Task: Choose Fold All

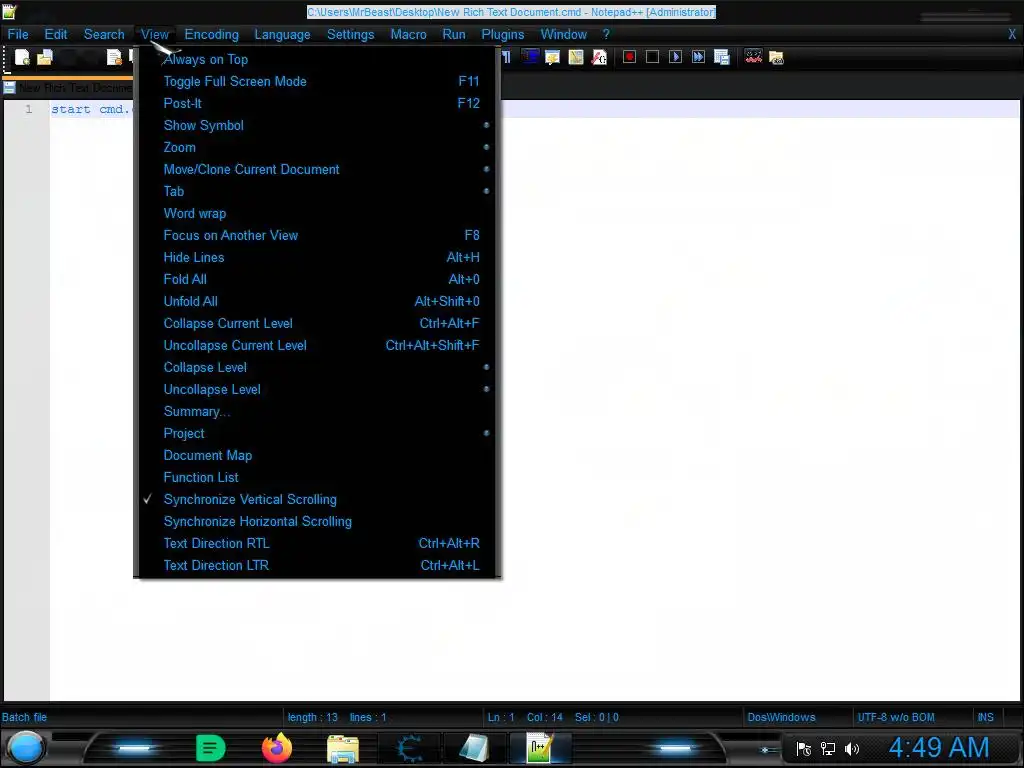Action: coord(317,280)
